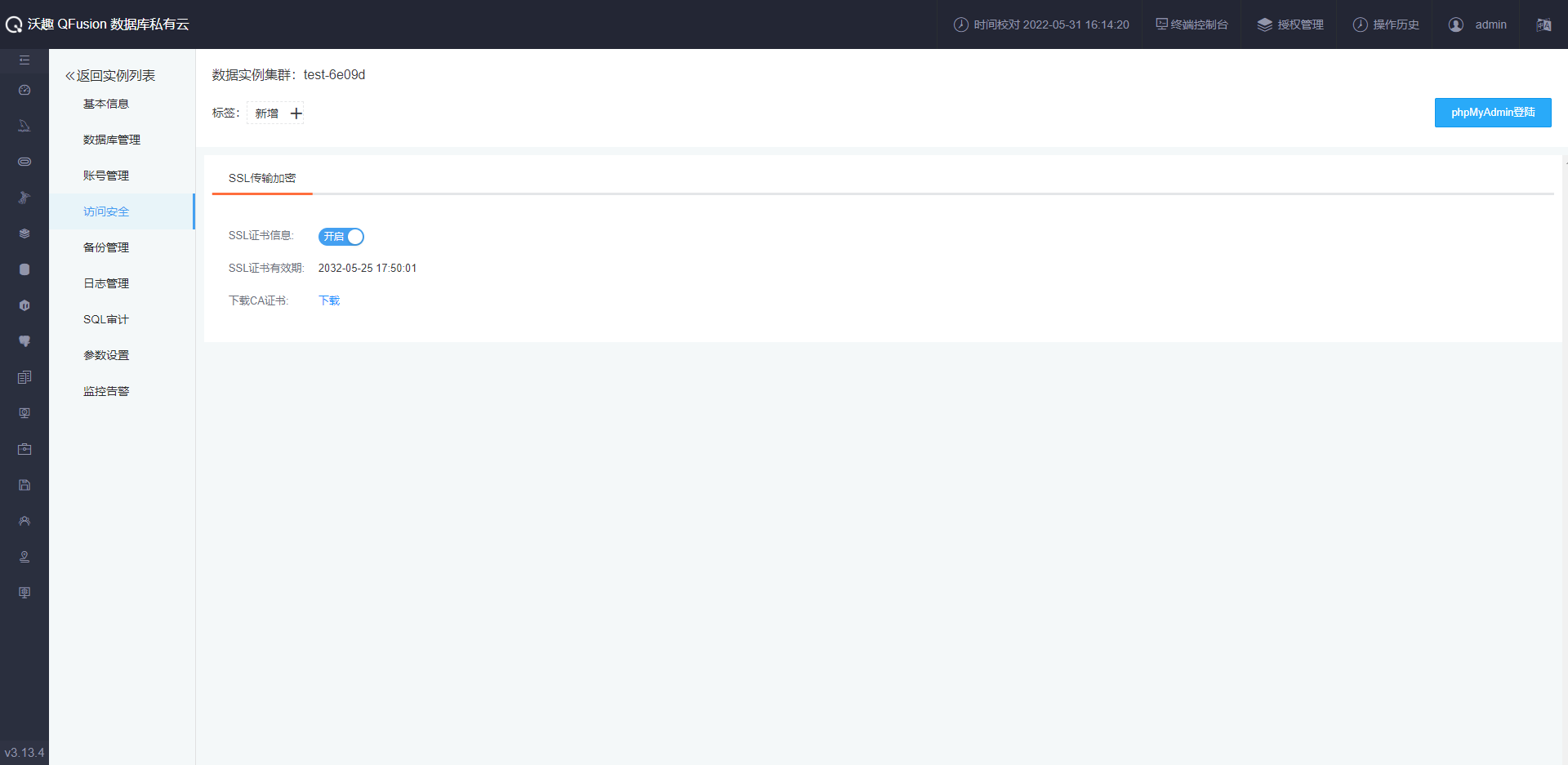Open the Oracle ring icon in sidebar
Image resolution: width=1568 pixels, height=765 pixels.
point(24,162)
